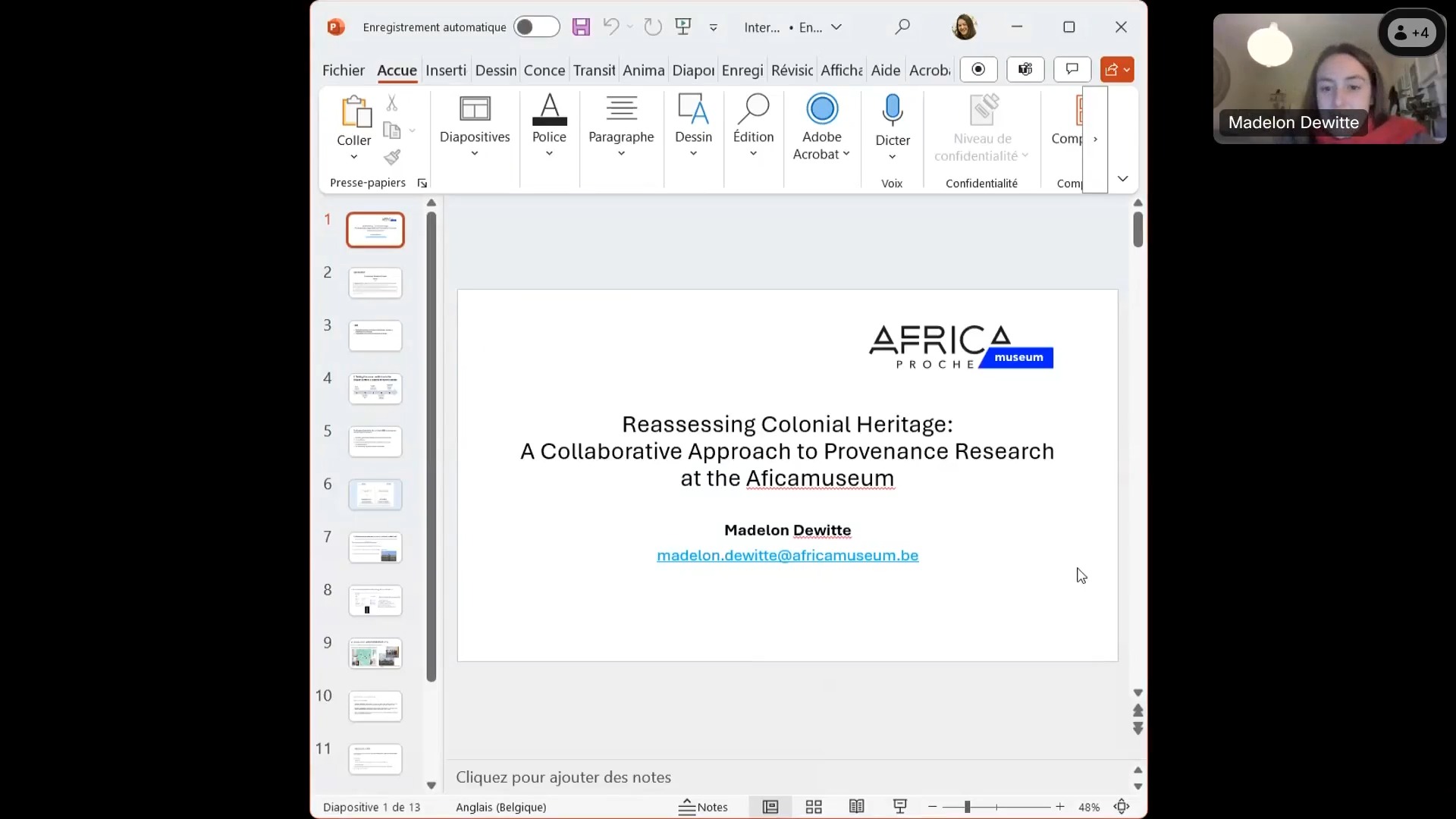Go to previous slide double arrow
The width and height of the screenshot is (1456, 819).
pyautogui.click(x=1138, y=711)
